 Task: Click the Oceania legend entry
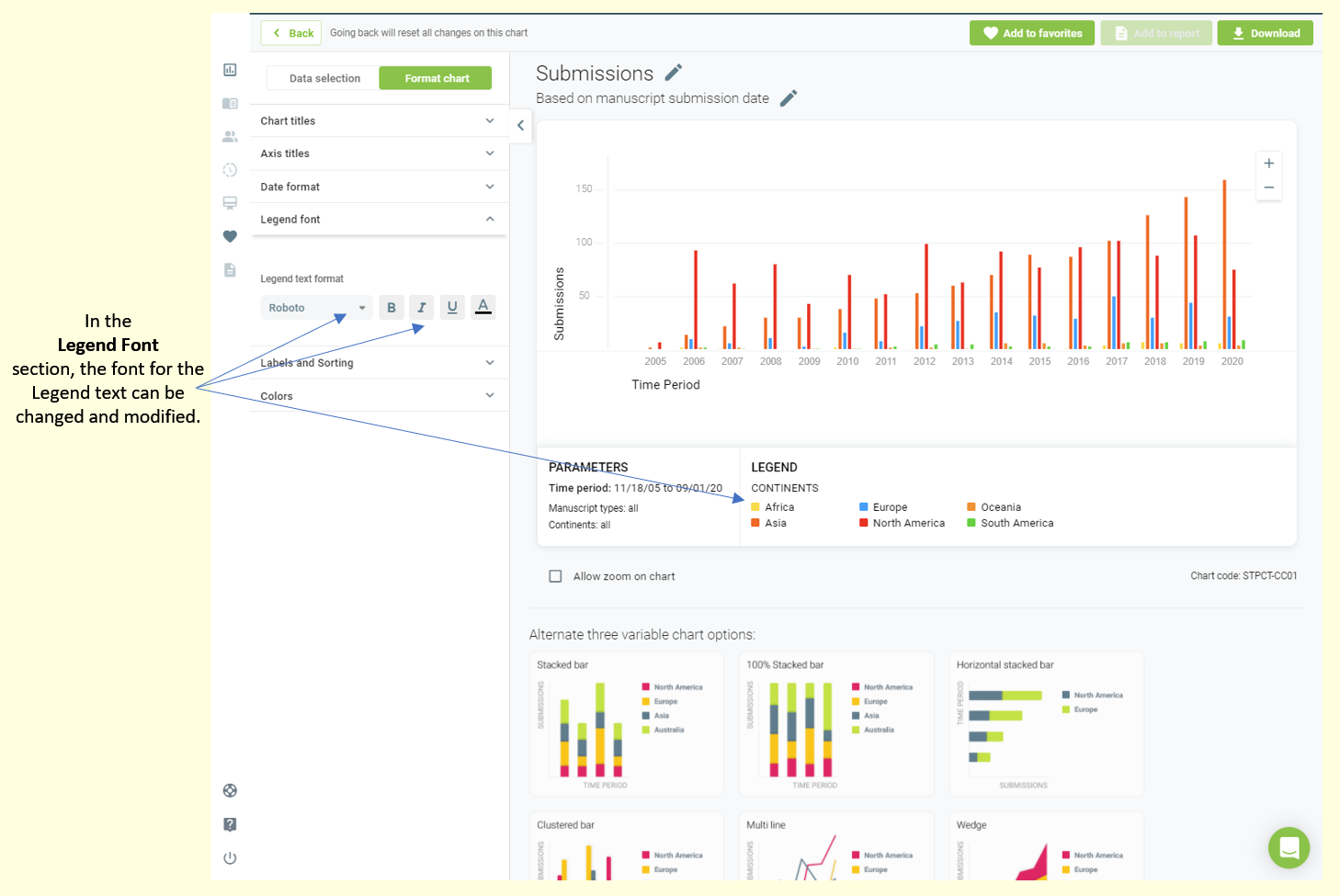[x=994, y=507]
